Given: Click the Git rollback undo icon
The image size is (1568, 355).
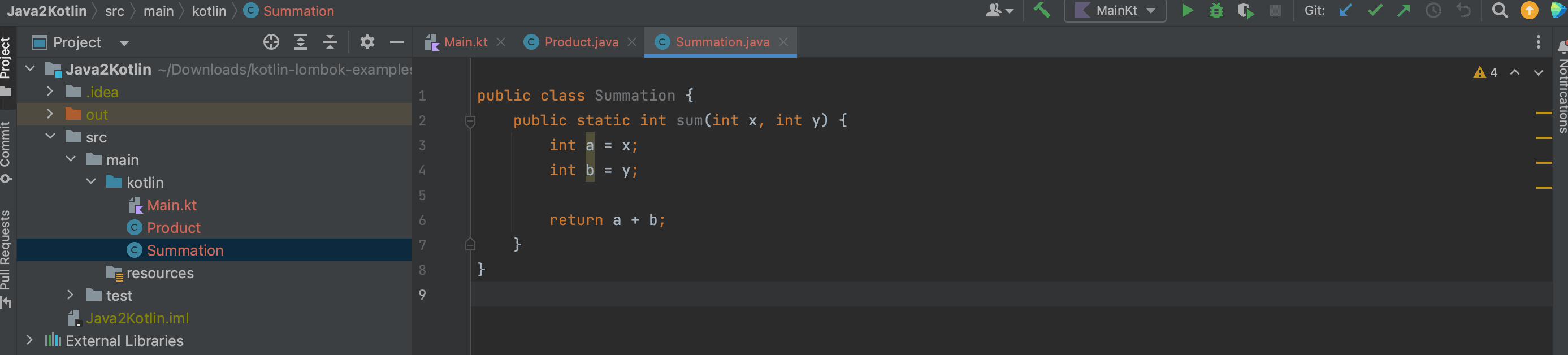Looking at the screenshot, I should click(x=1463, y=10).
